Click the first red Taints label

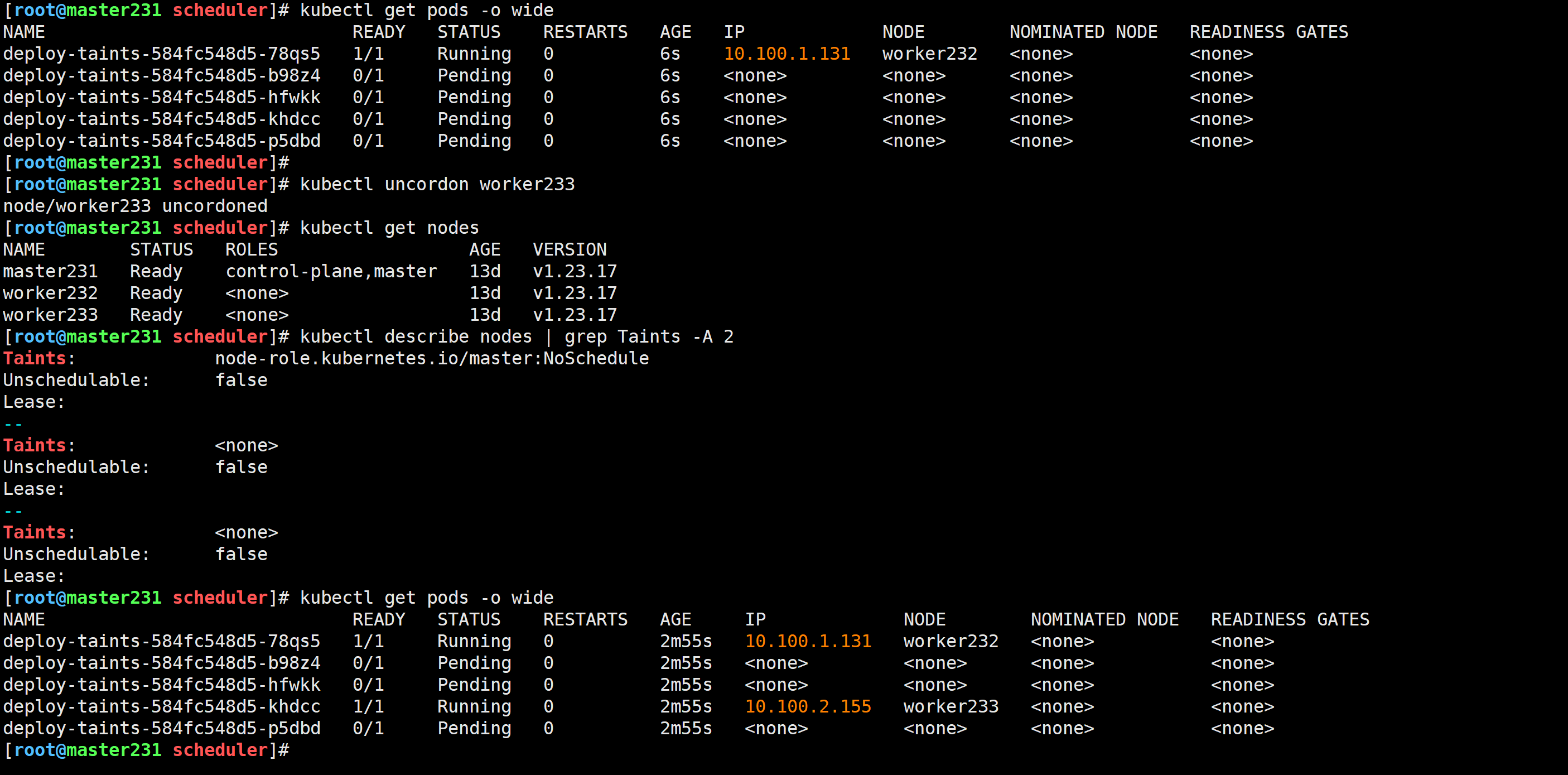click(35, 358)
